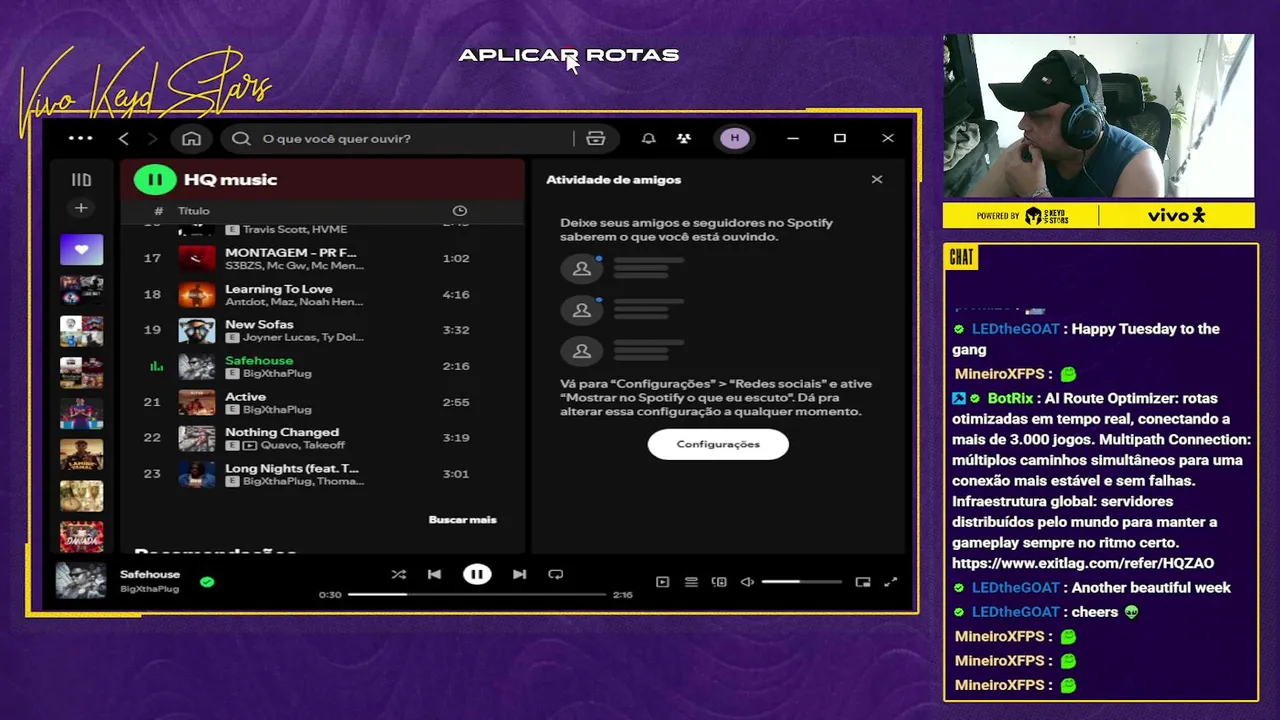Image resolution: width=1280 pixels, height=720 pixels.
Task: Click the now-playing Safehouse cover art
Action: point(81,581)
